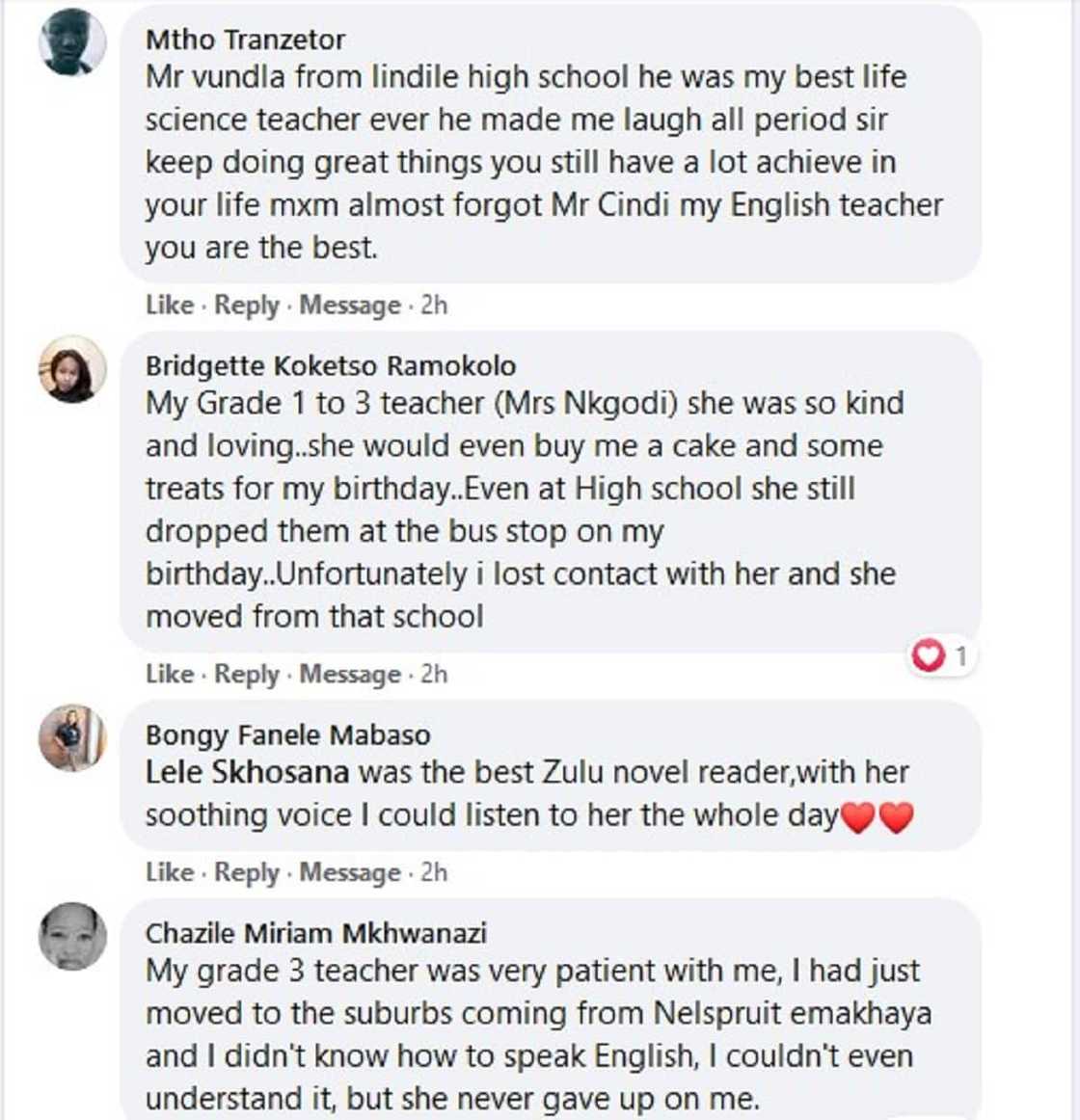Click the heart reaction icon on Bridgette's comment
Image resolution: width=1080 pixels, height=1120 pixels.
[929, 653]
